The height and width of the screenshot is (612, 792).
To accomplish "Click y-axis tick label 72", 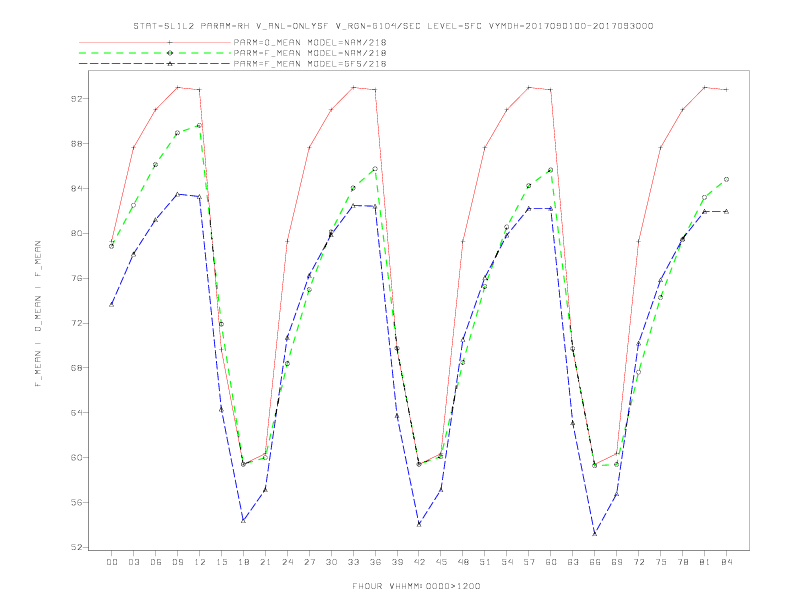I will pos(77,323).
